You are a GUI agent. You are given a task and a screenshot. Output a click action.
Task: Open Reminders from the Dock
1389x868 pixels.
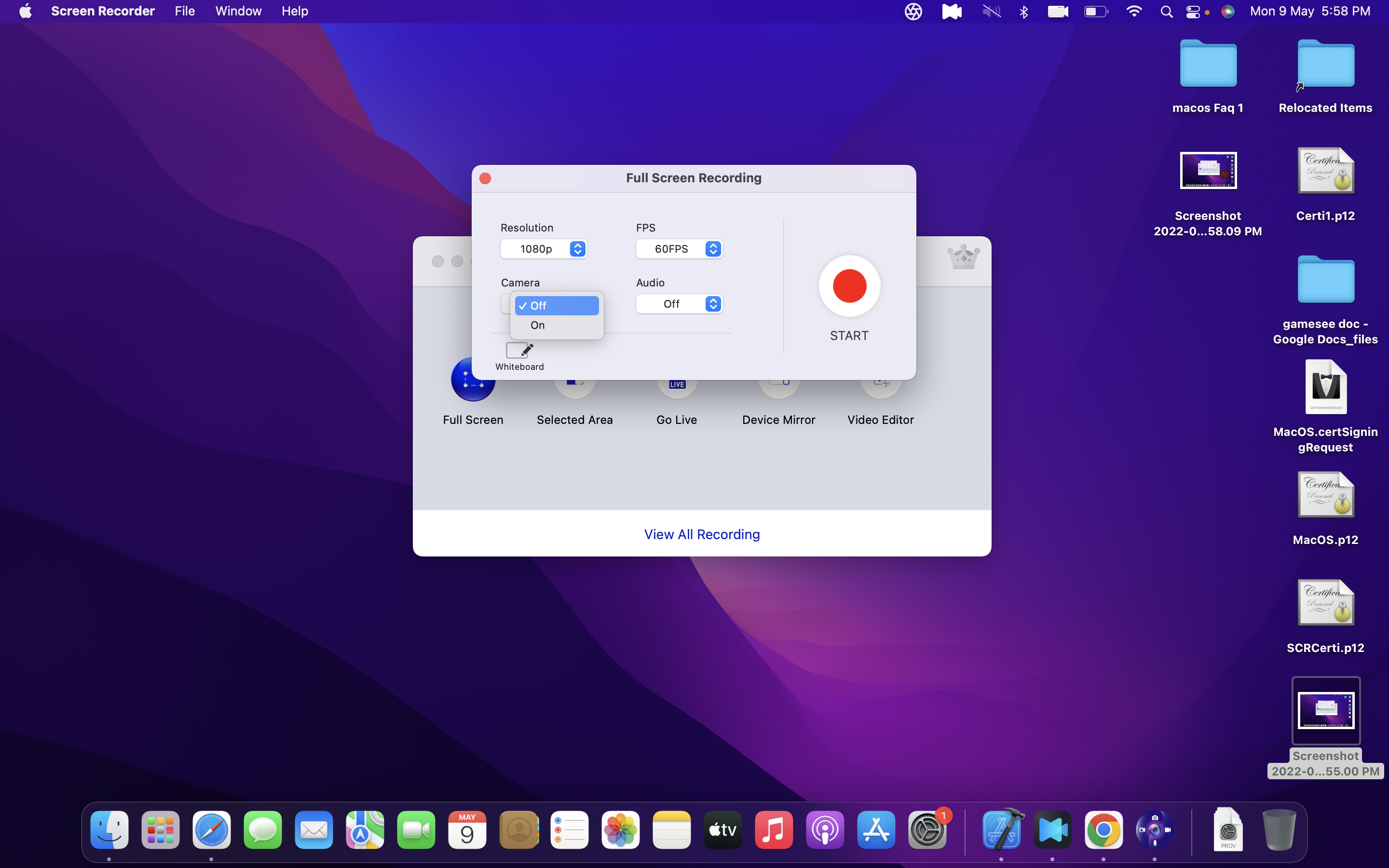(570, 829)
